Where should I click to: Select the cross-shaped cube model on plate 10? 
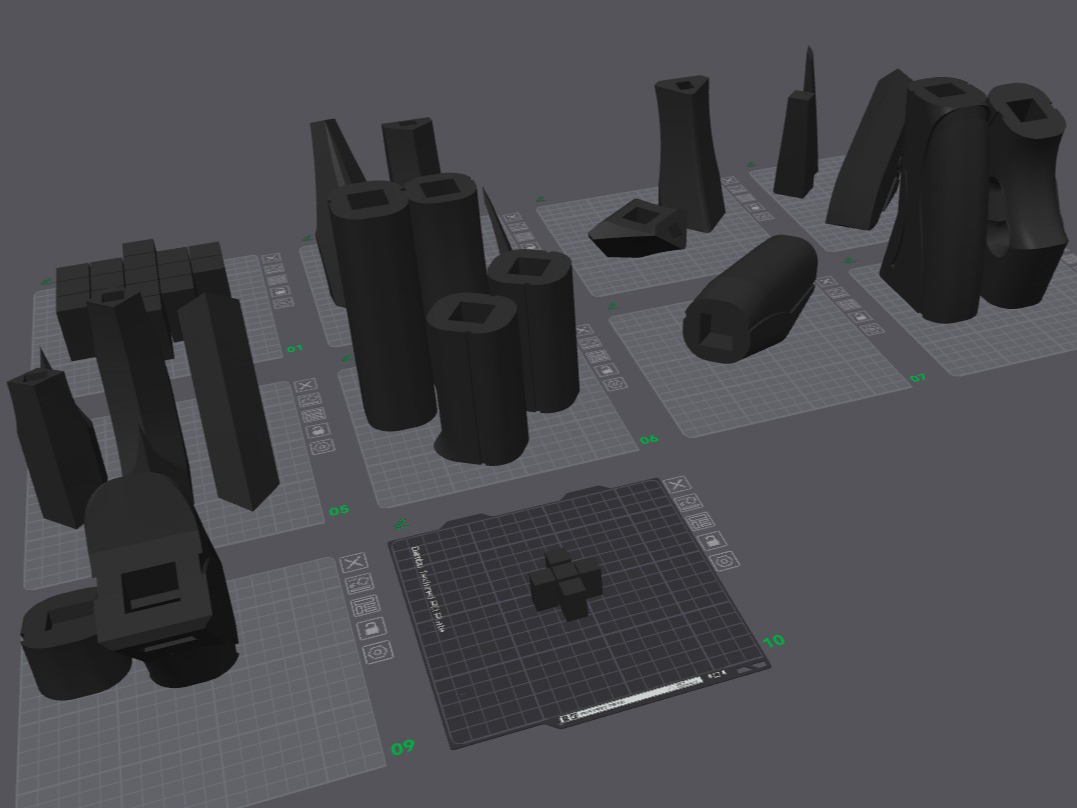tap(565, 585)
